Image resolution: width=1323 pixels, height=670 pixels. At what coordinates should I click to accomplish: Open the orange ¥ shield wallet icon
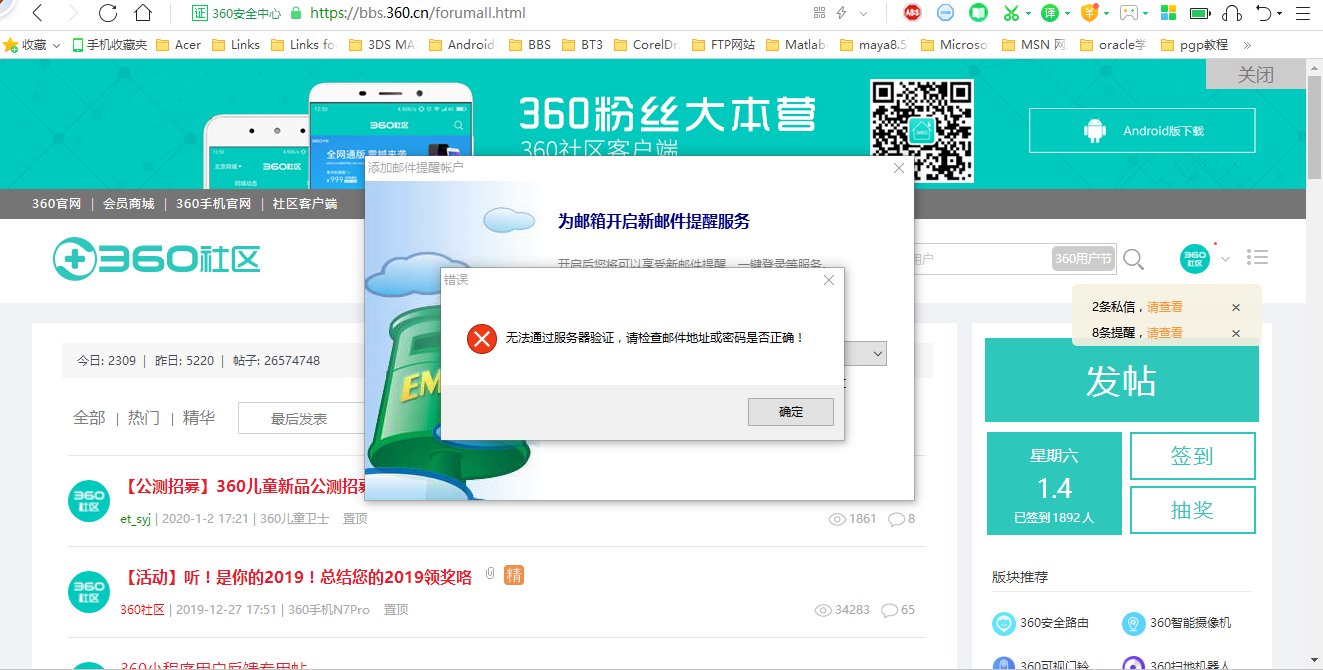pos(1089,13)
